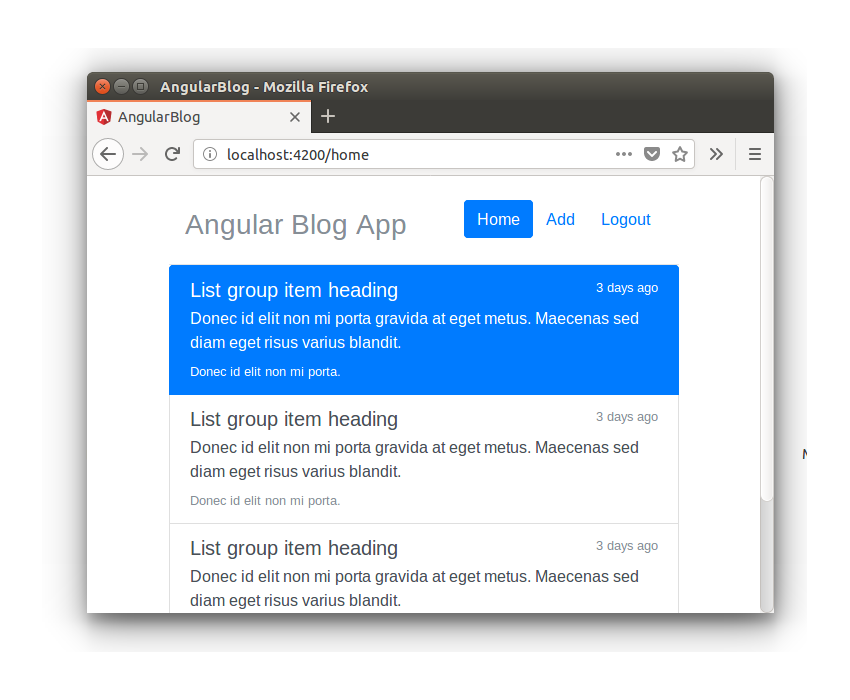Open the page actions three-dot menu
The height and width of the screenshot is (700, 850).
coord(624,155)
